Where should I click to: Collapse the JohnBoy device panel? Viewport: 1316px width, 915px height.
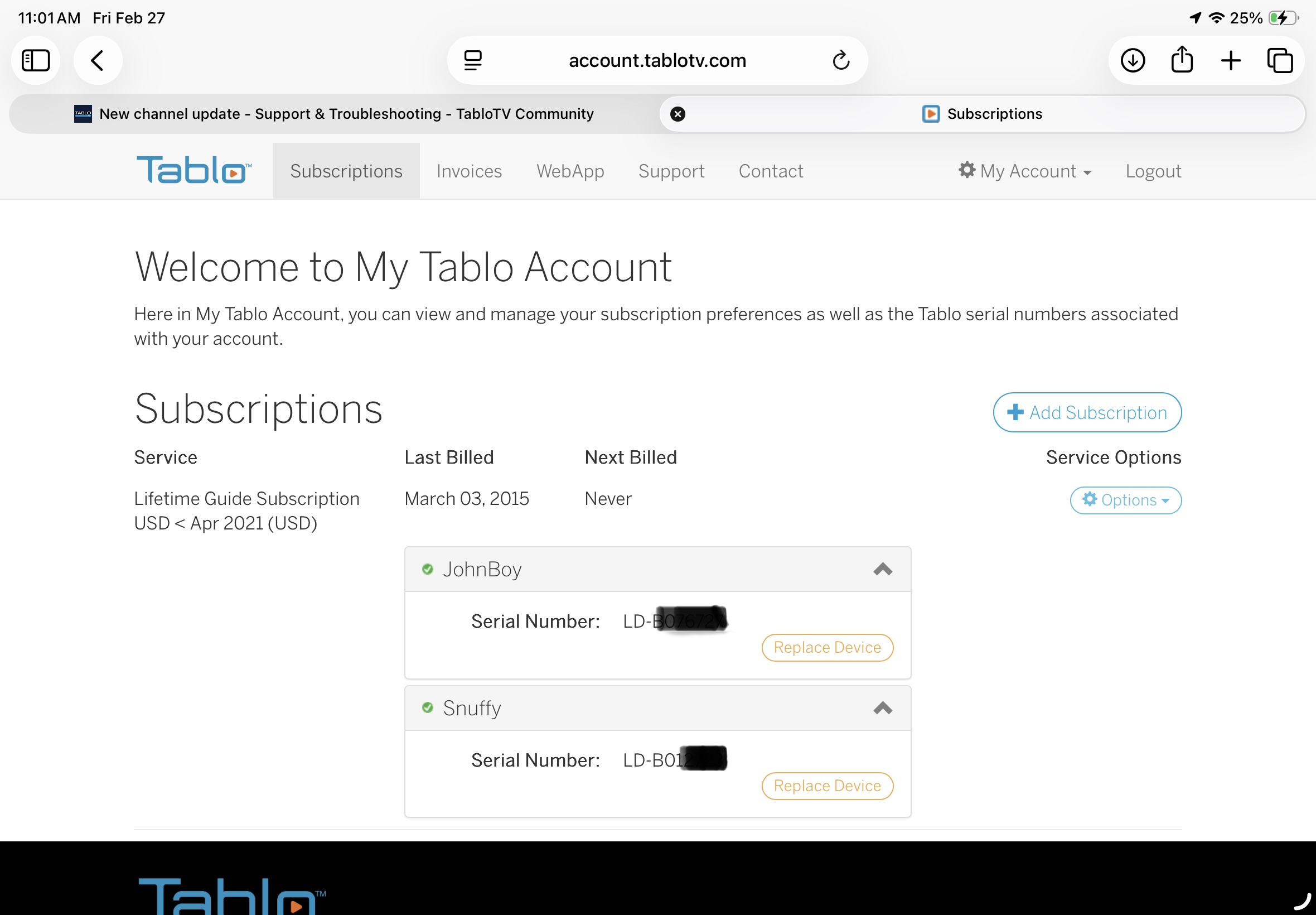(882, 569)
